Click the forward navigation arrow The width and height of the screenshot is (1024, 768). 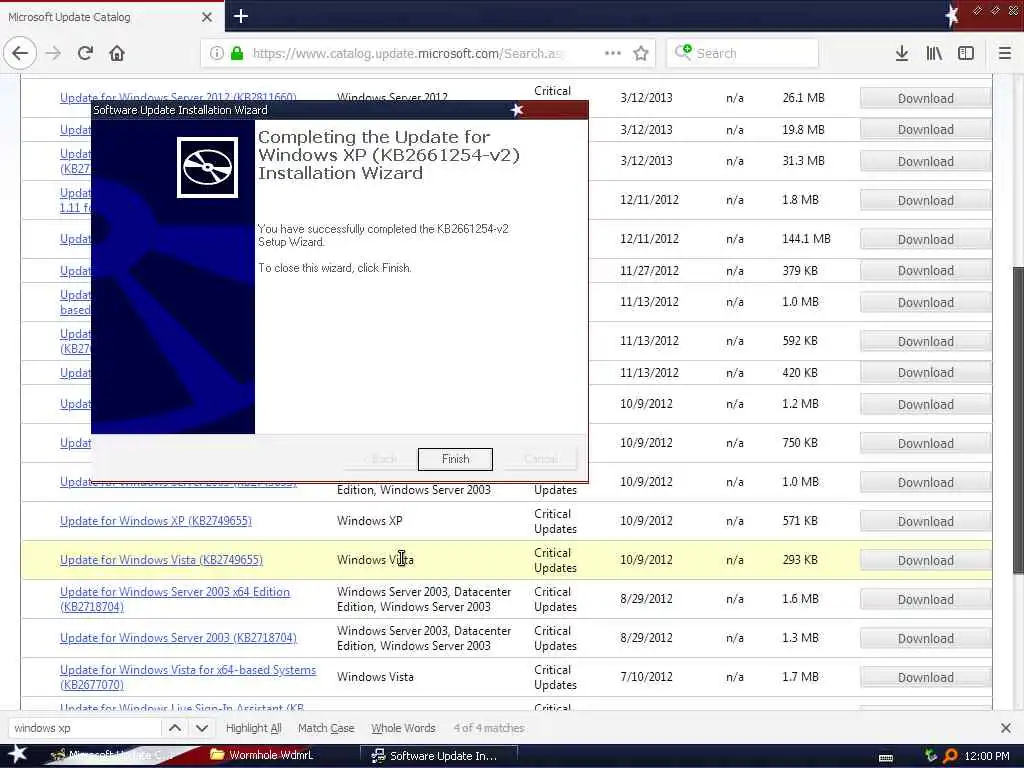coord(54,53)
